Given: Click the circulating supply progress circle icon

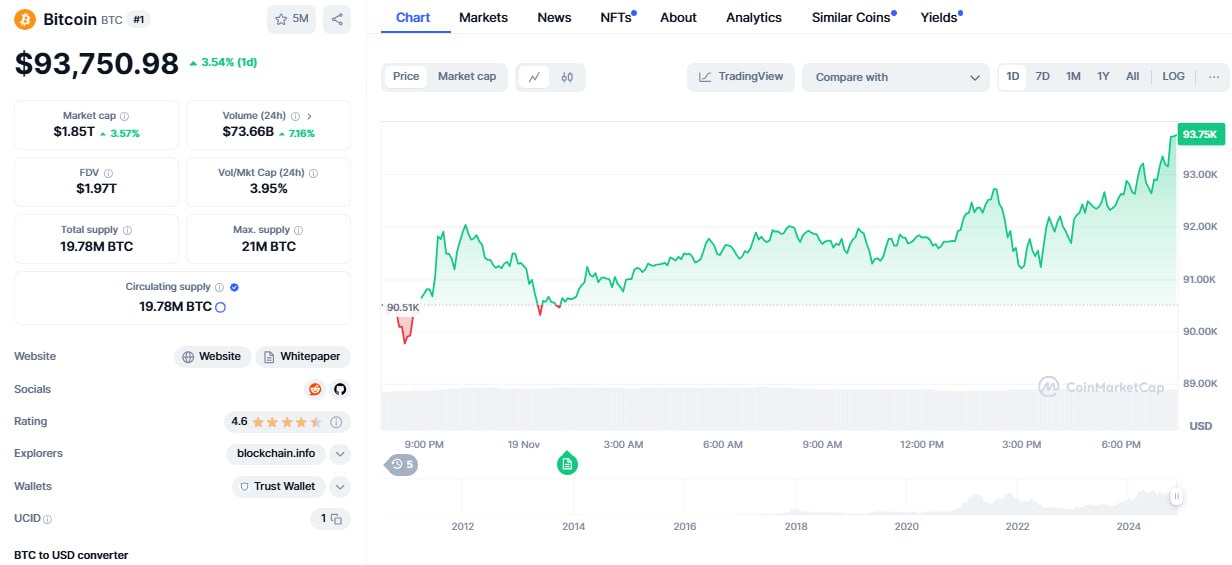Looking at the screenshot, I should (221, 307).
